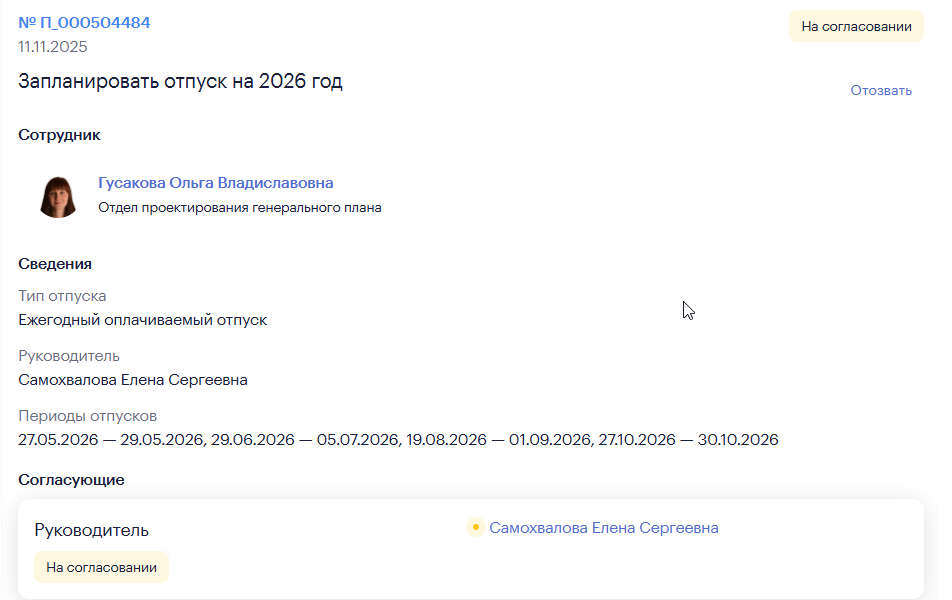The height and width of the screenshot is (600, 952).
Task: Open Гусакова Ольга Владиславовна profile link
Action: [x=216, y=183]
